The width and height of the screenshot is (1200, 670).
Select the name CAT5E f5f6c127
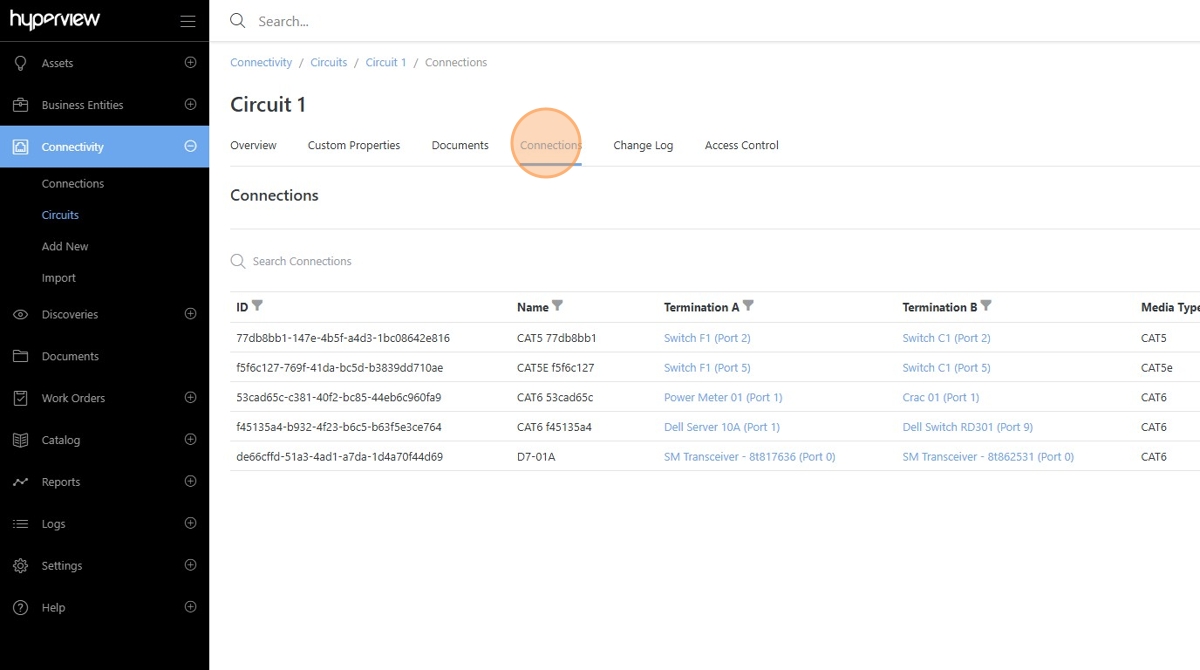coord(555,368)
